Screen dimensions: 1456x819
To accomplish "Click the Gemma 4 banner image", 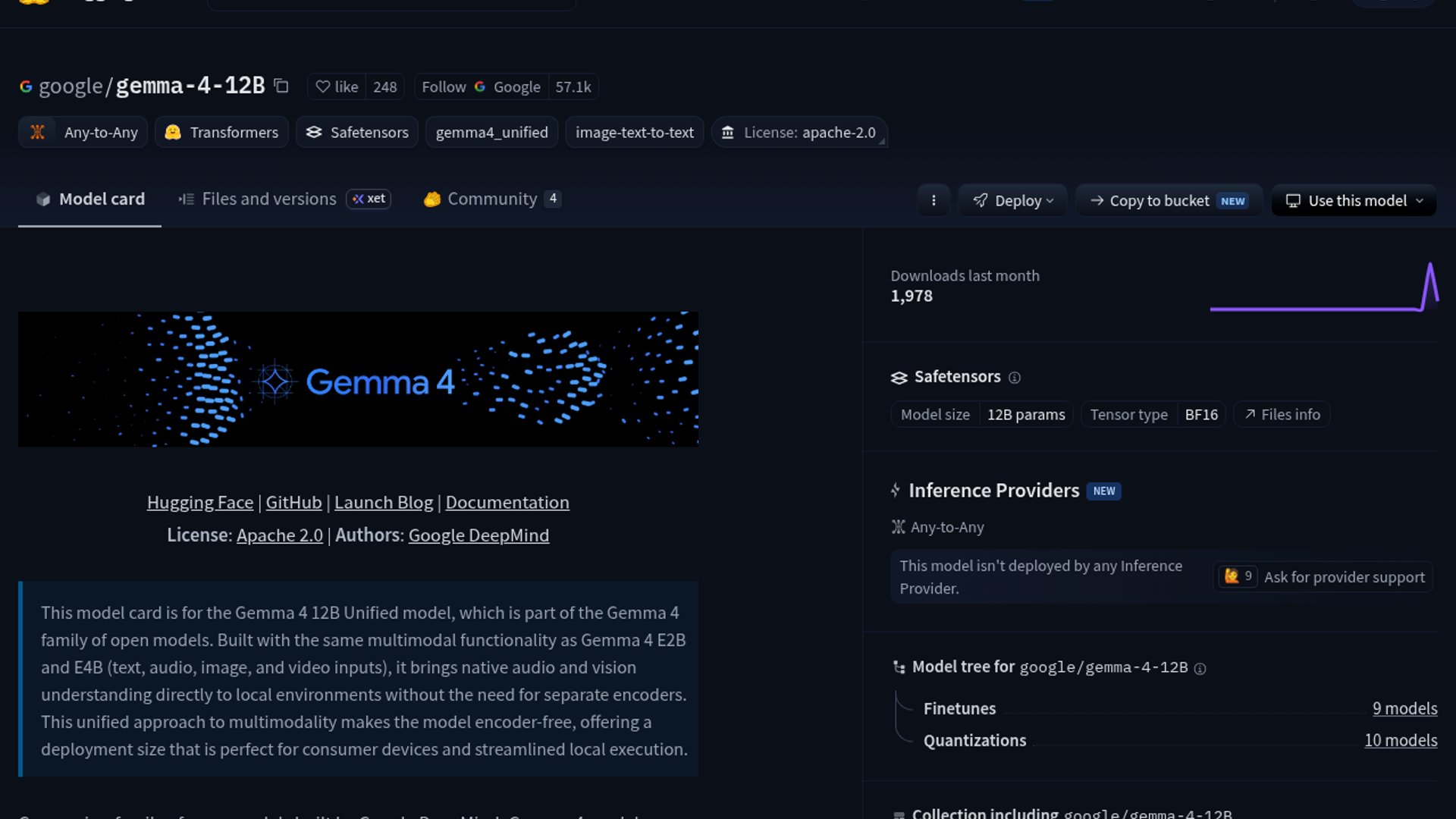I will click(x=358, y=379).
